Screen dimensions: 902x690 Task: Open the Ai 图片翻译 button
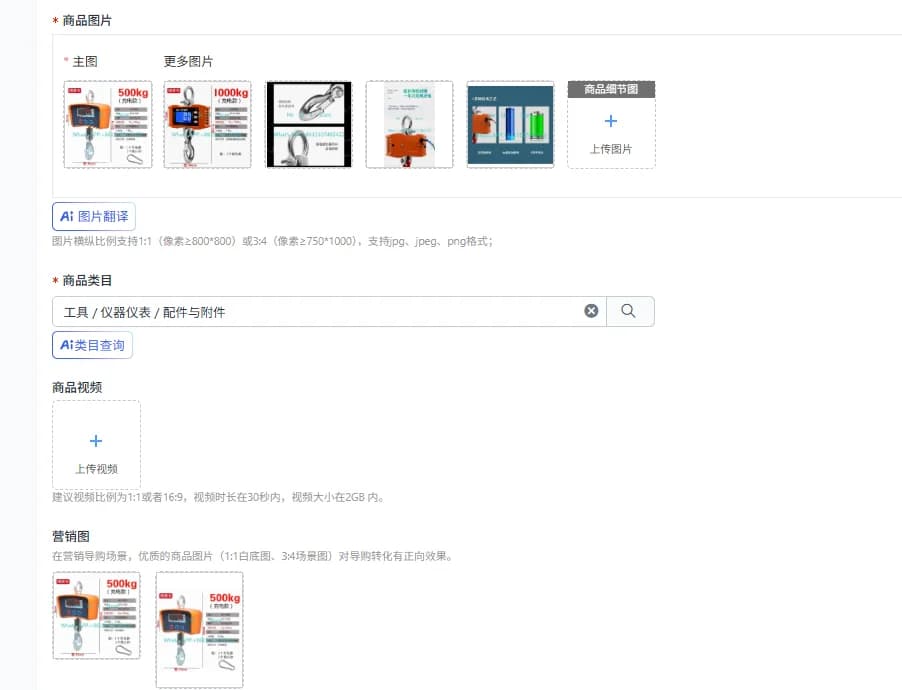[x=94, y=216]
